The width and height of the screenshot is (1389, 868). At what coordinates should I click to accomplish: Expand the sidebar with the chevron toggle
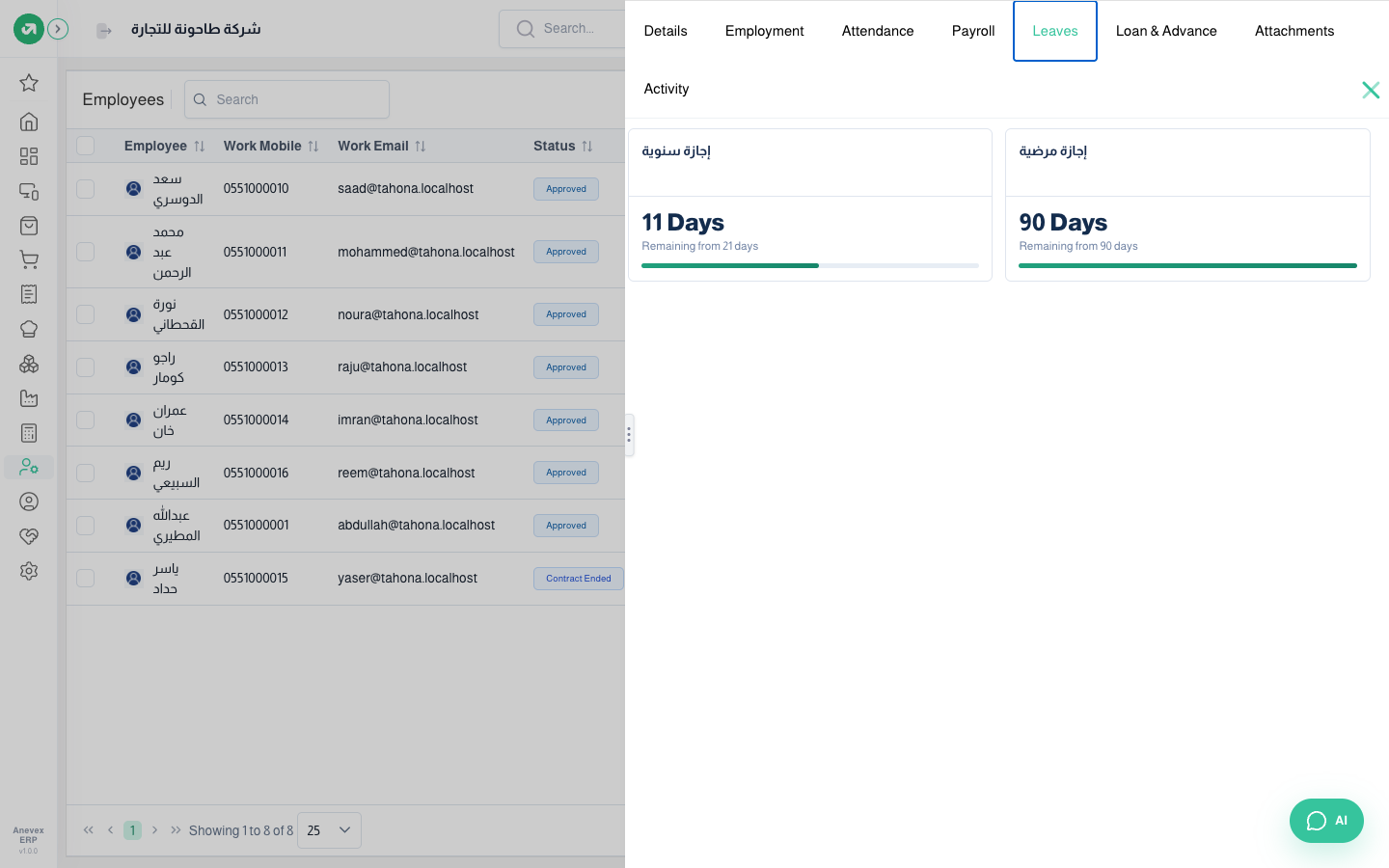click(58, 29)
